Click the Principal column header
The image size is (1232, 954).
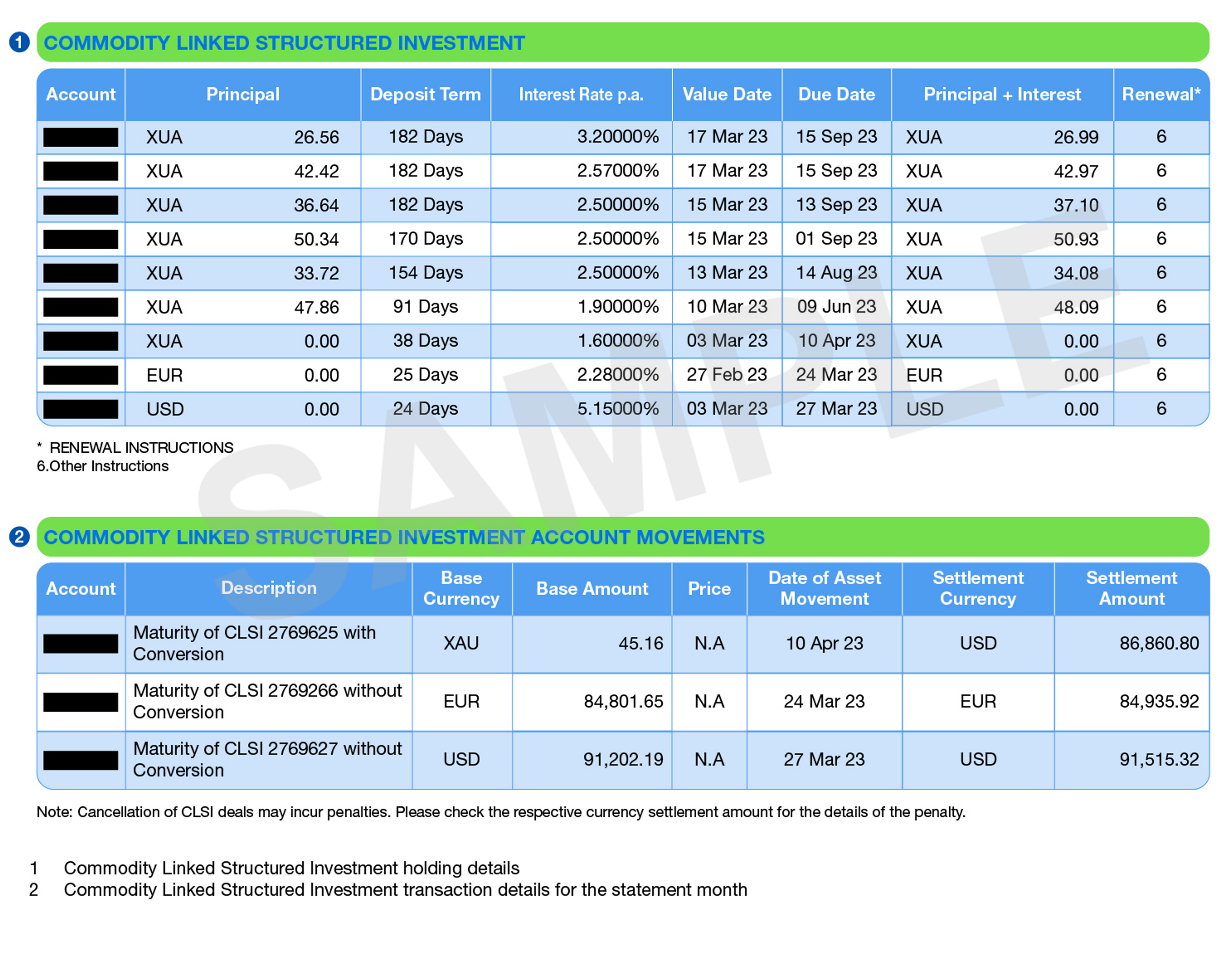click(242, 94)
